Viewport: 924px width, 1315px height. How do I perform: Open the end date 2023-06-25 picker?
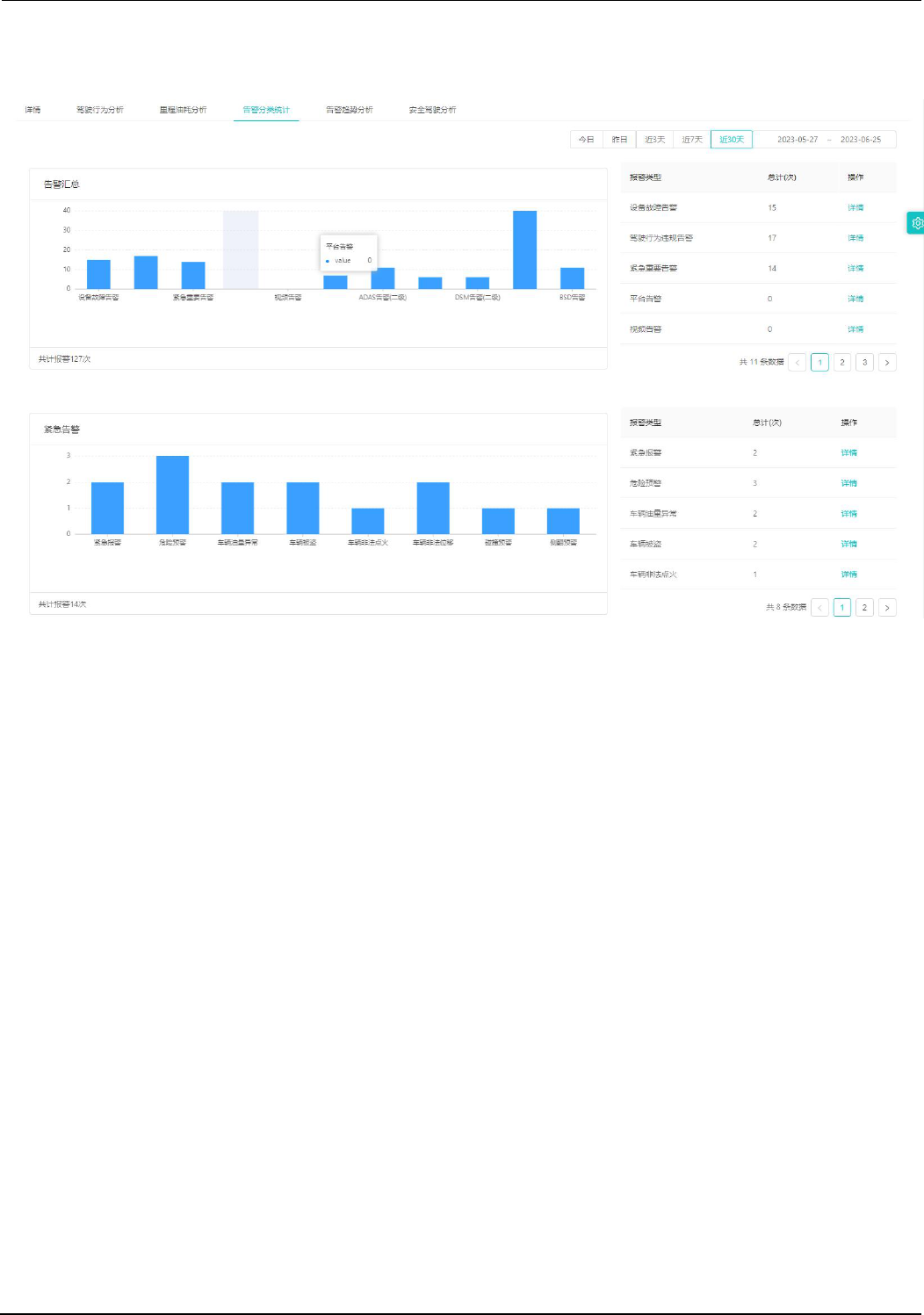[x=861, y=139]
